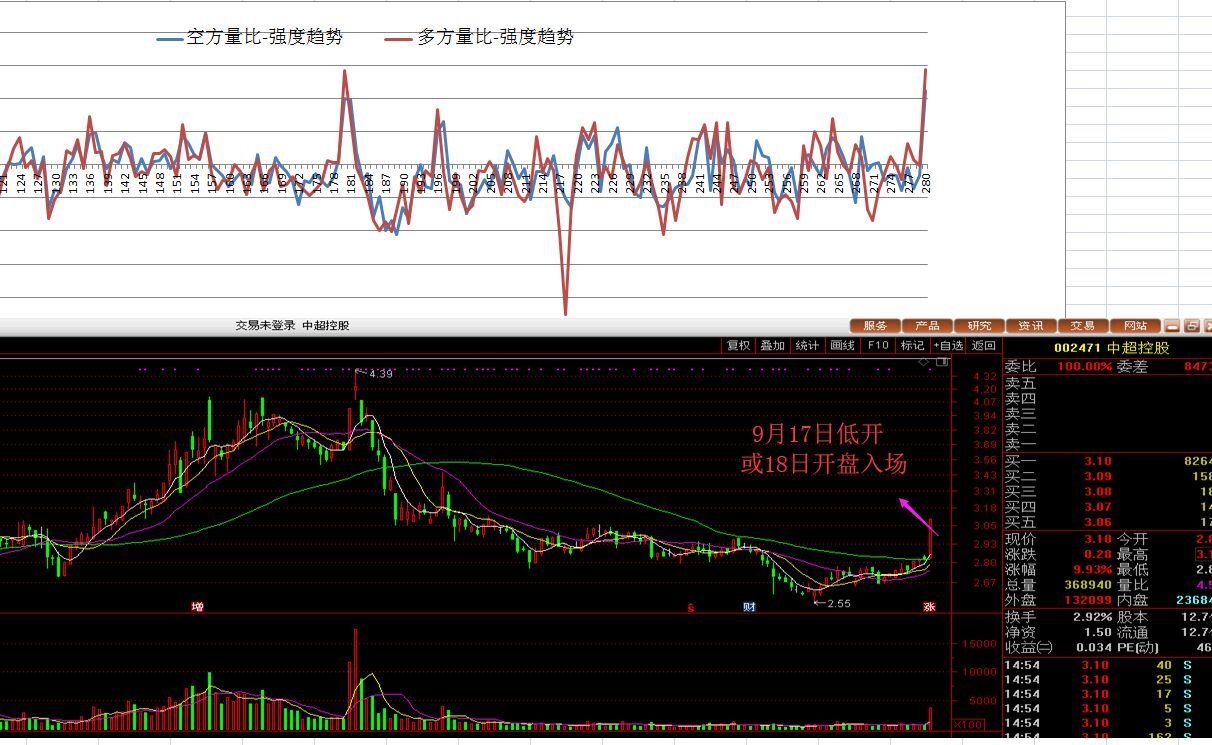
Task: Click the 委比 value 100.00%
Action: click(1085, 366)
